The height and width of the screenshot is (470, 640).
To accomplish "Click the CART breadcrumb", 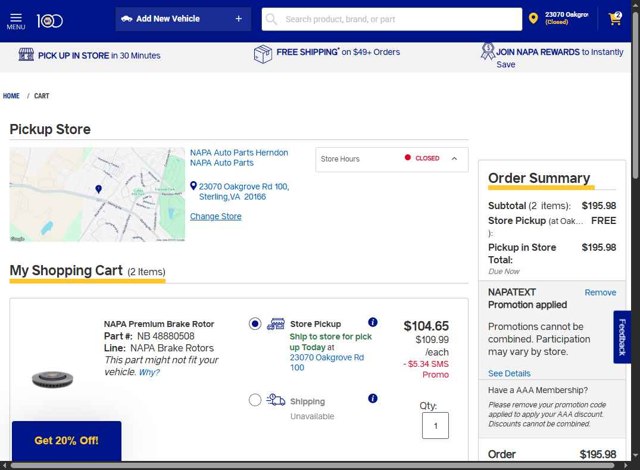I will (42, 96).
